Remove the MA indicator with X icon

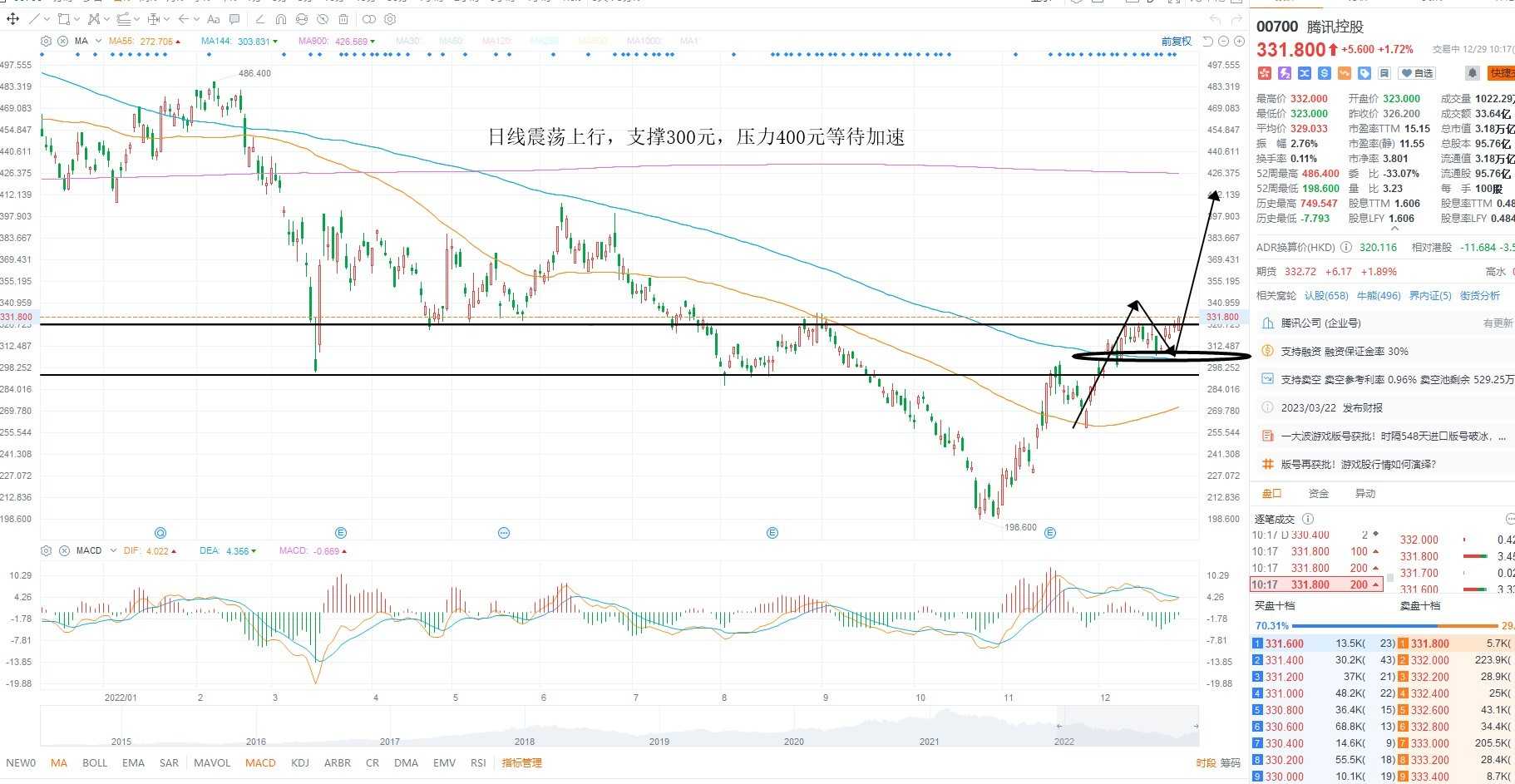[x=62, y=41]
